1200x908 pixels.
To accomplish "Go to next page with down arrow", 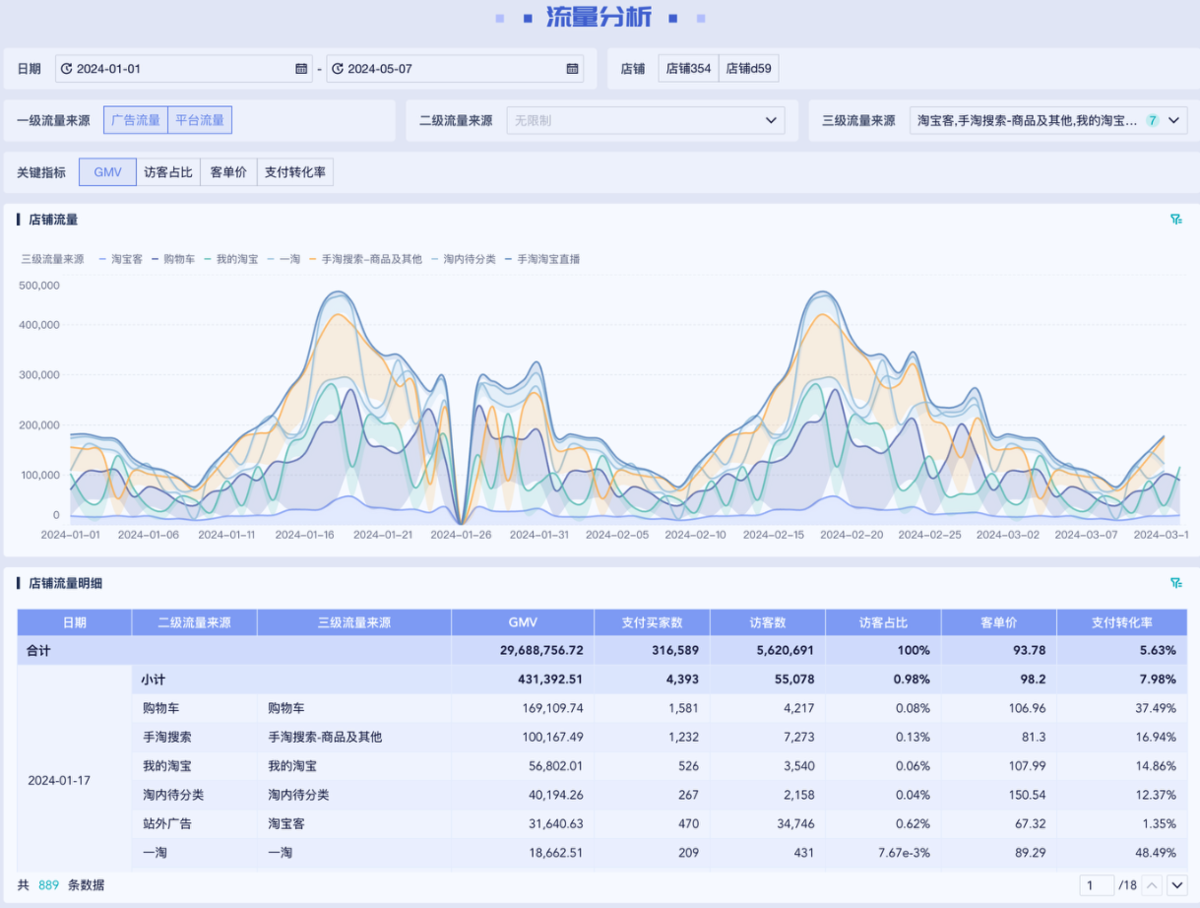I will tap(1177, 885).
